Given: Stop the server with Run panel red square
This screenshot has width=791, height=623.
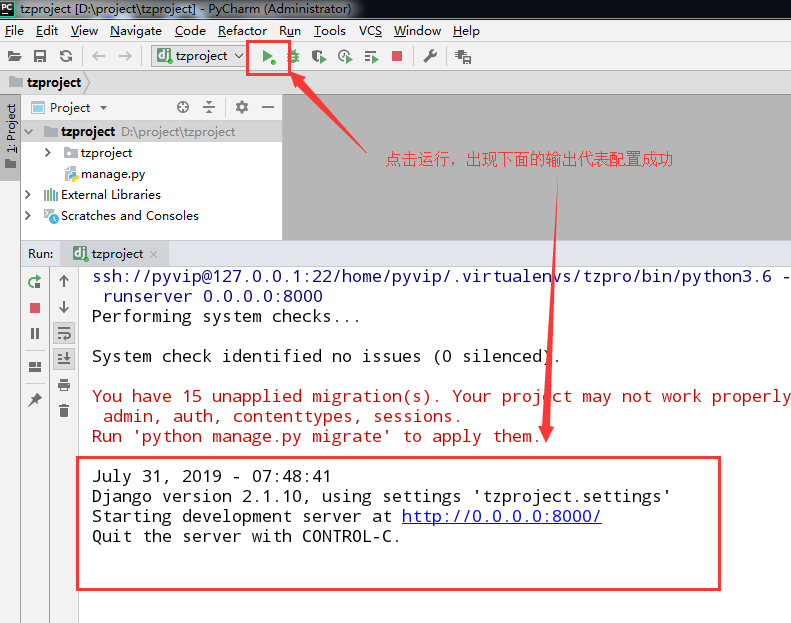Looking at the screenshot, I should click(x=35, y=308).
